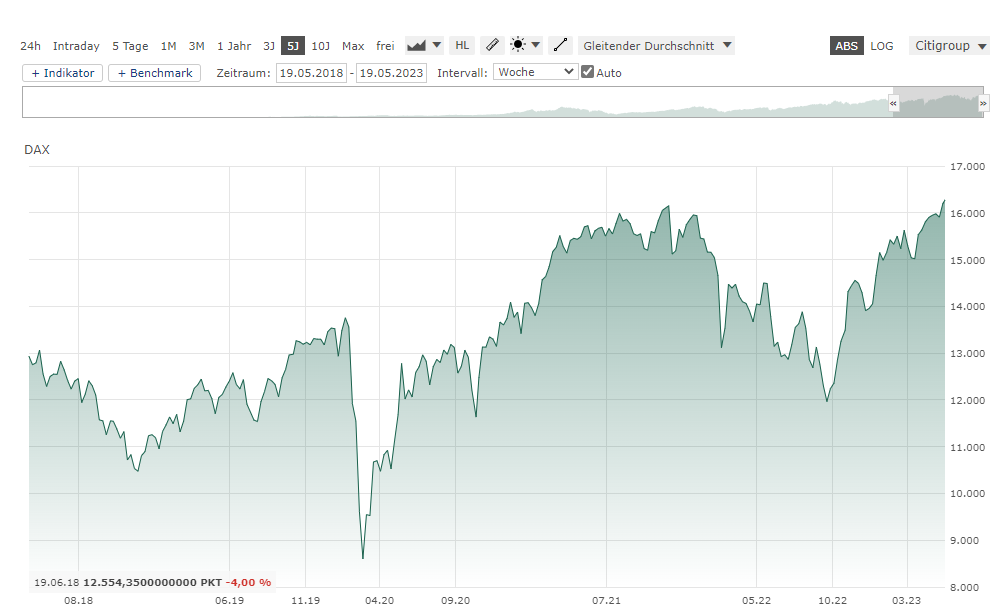
Task: Select the 5 Tage range
Action: [x=130, y=46]
